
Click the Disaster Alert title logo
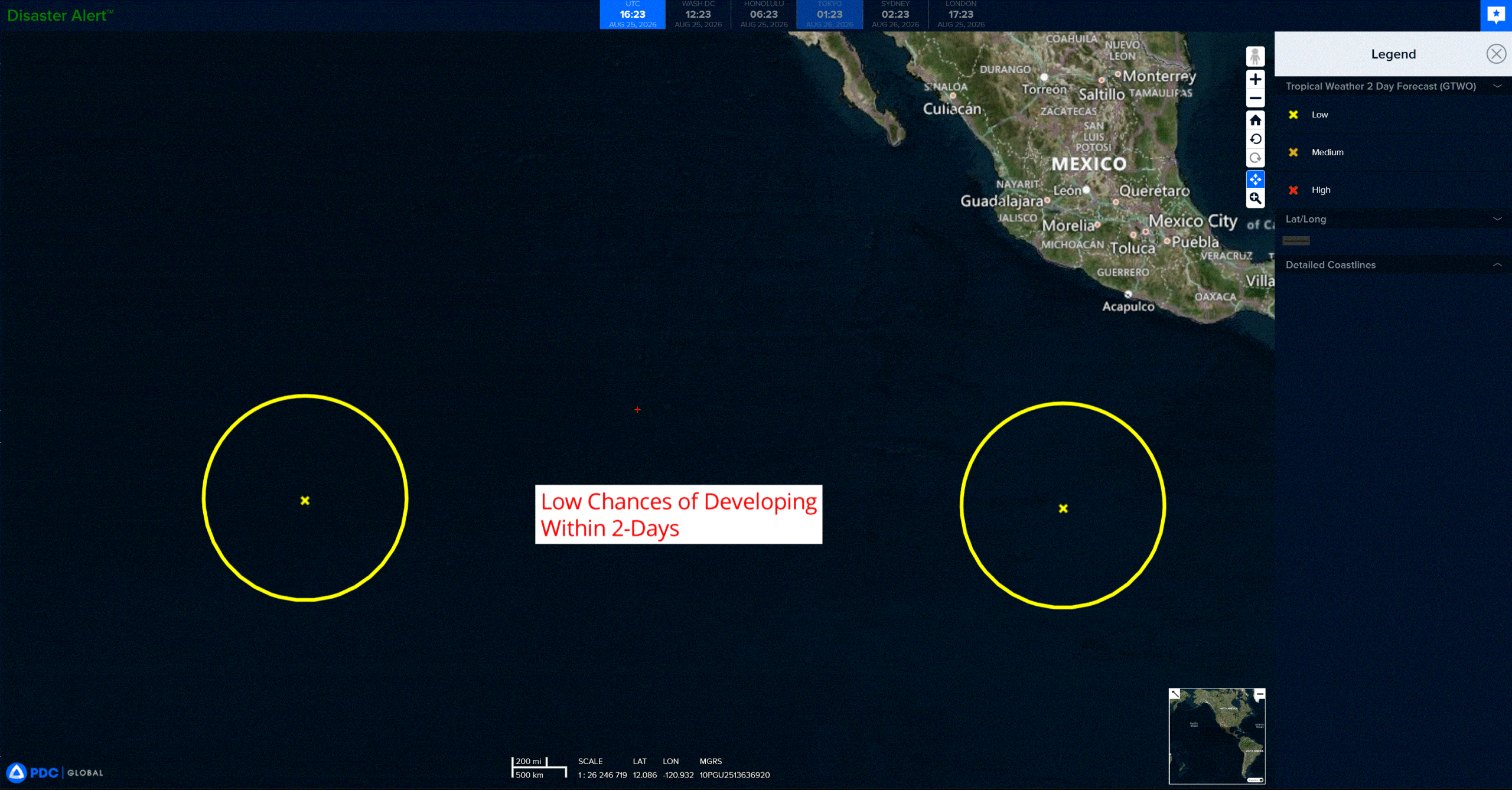pyautogui.click(x=60, y=15)
